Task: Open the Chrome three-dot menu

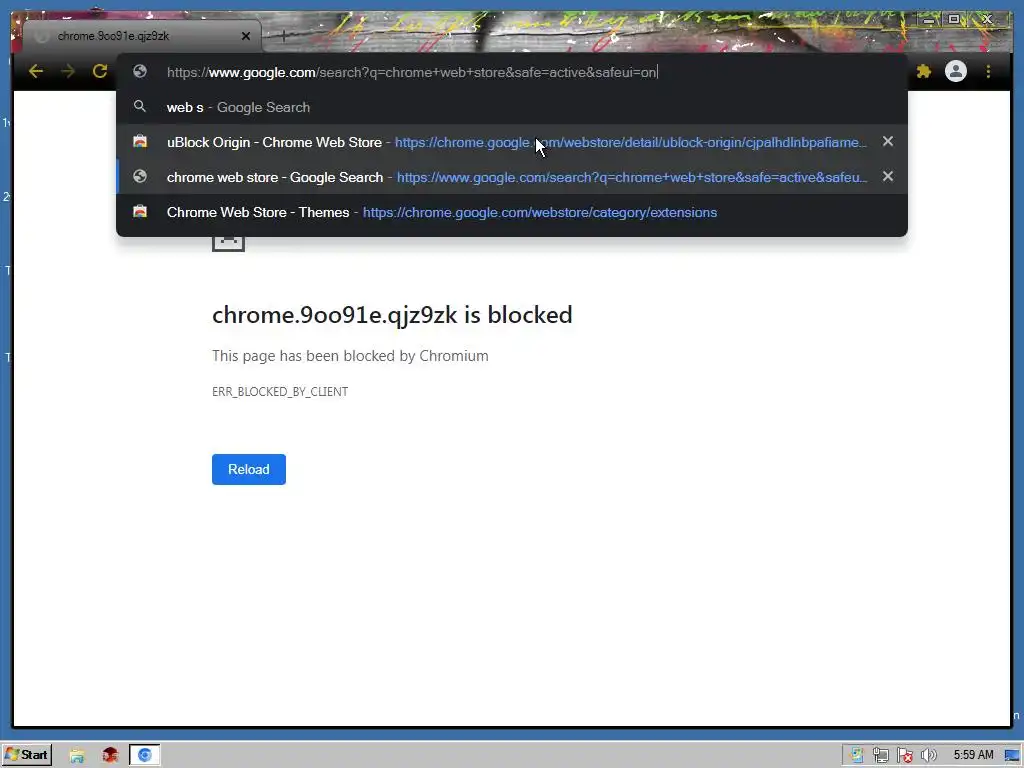Action: pos(988,71)
